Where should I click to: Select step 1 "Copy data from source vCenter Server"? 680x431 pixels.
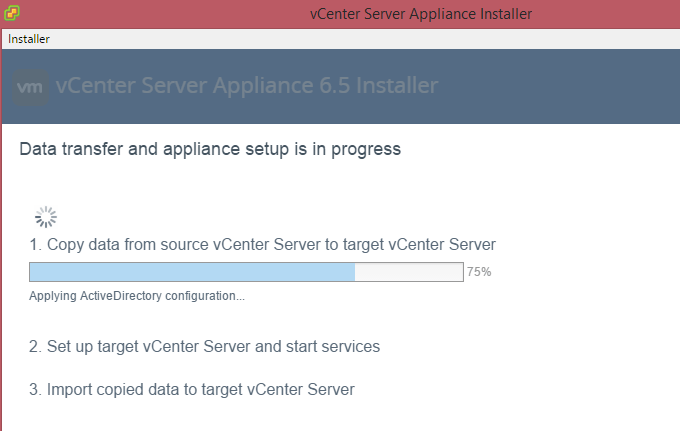pyautogui.click(x=262, y=244)
